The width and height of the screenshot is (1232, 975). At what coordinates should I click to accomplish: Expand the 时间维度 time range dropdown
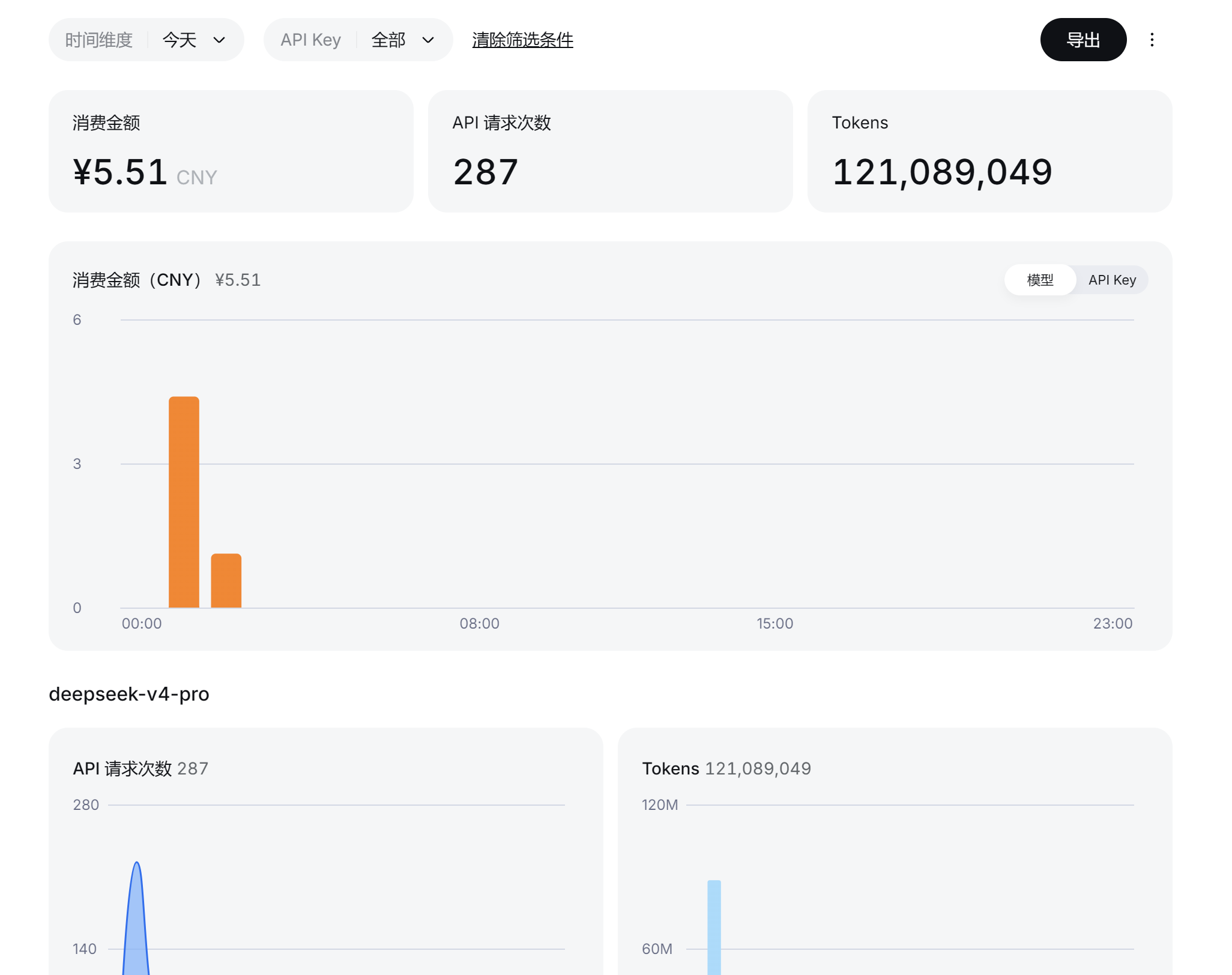click(x=146, y=40)
